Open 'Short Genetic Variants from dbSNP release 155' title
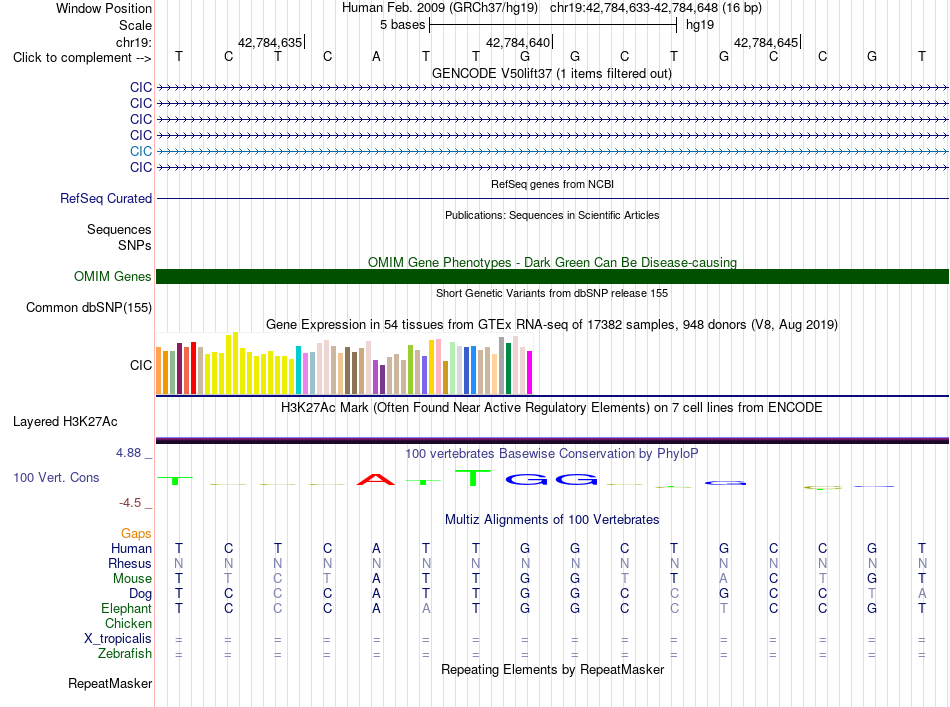The width and height of the screenshot is (950, 707). [552, 293]
